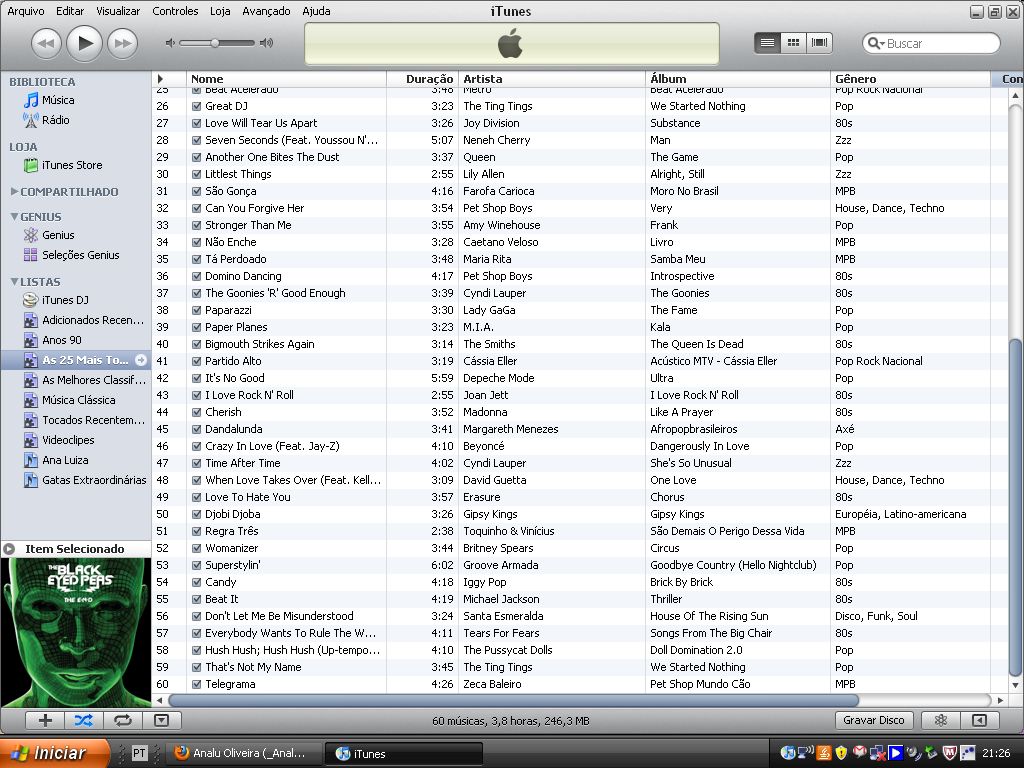Uncheck Another One Bites The Dust checkbox
The image size is (1024, 768).
pyautogui.click(x=196, y=157)
